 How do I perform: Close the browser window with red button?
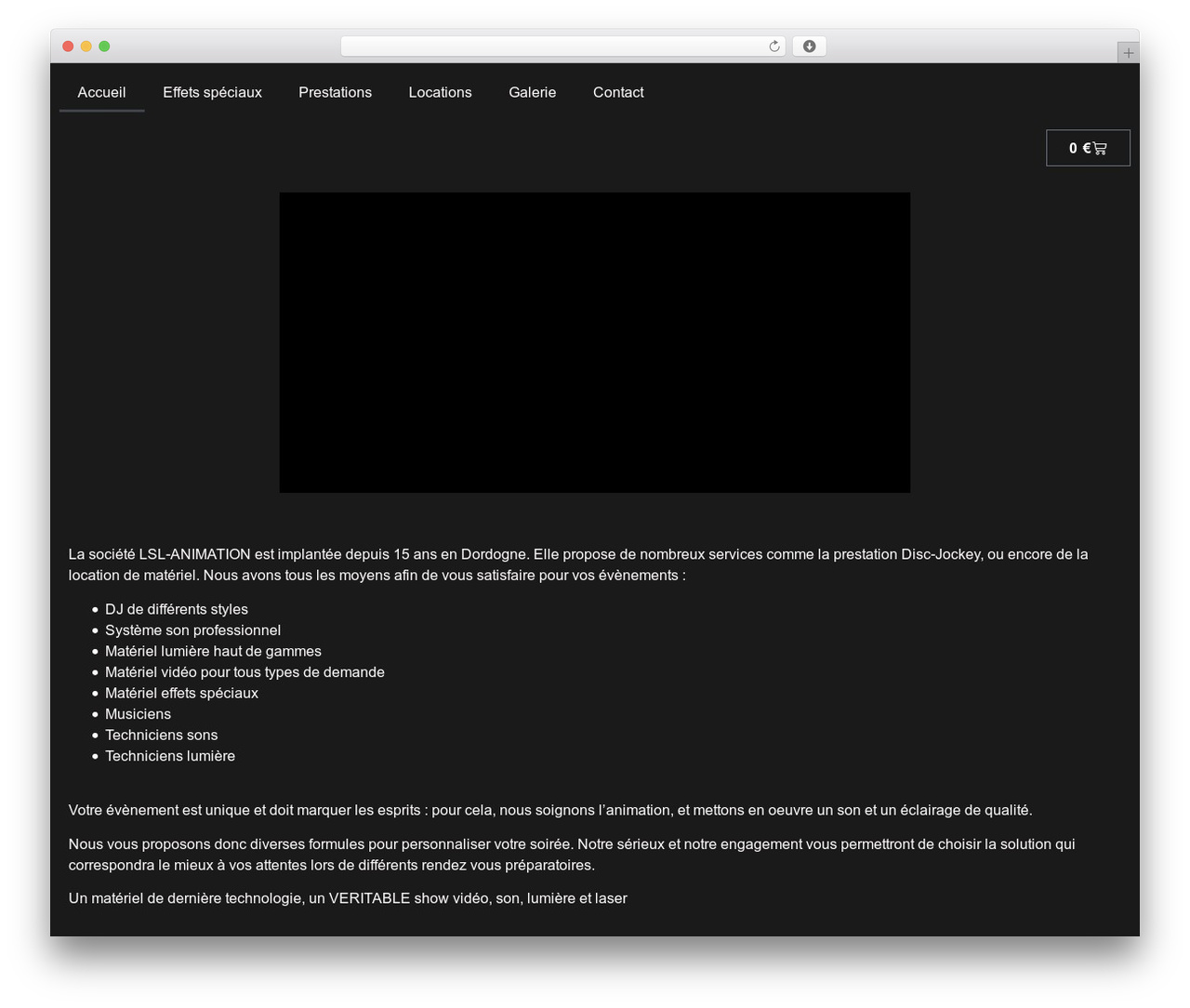click(68, 46)
